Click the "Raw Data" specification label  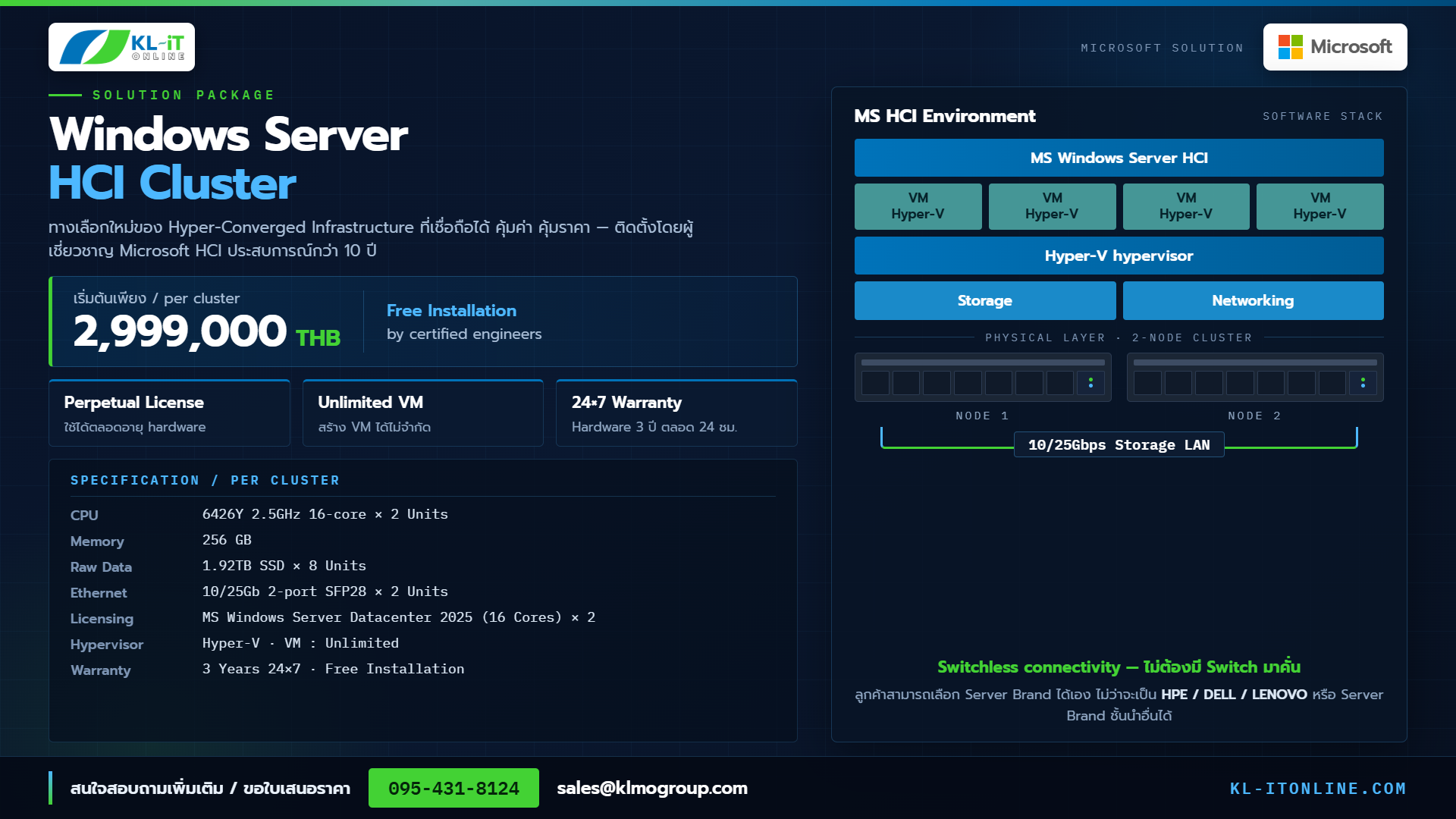tap(101, 566)
